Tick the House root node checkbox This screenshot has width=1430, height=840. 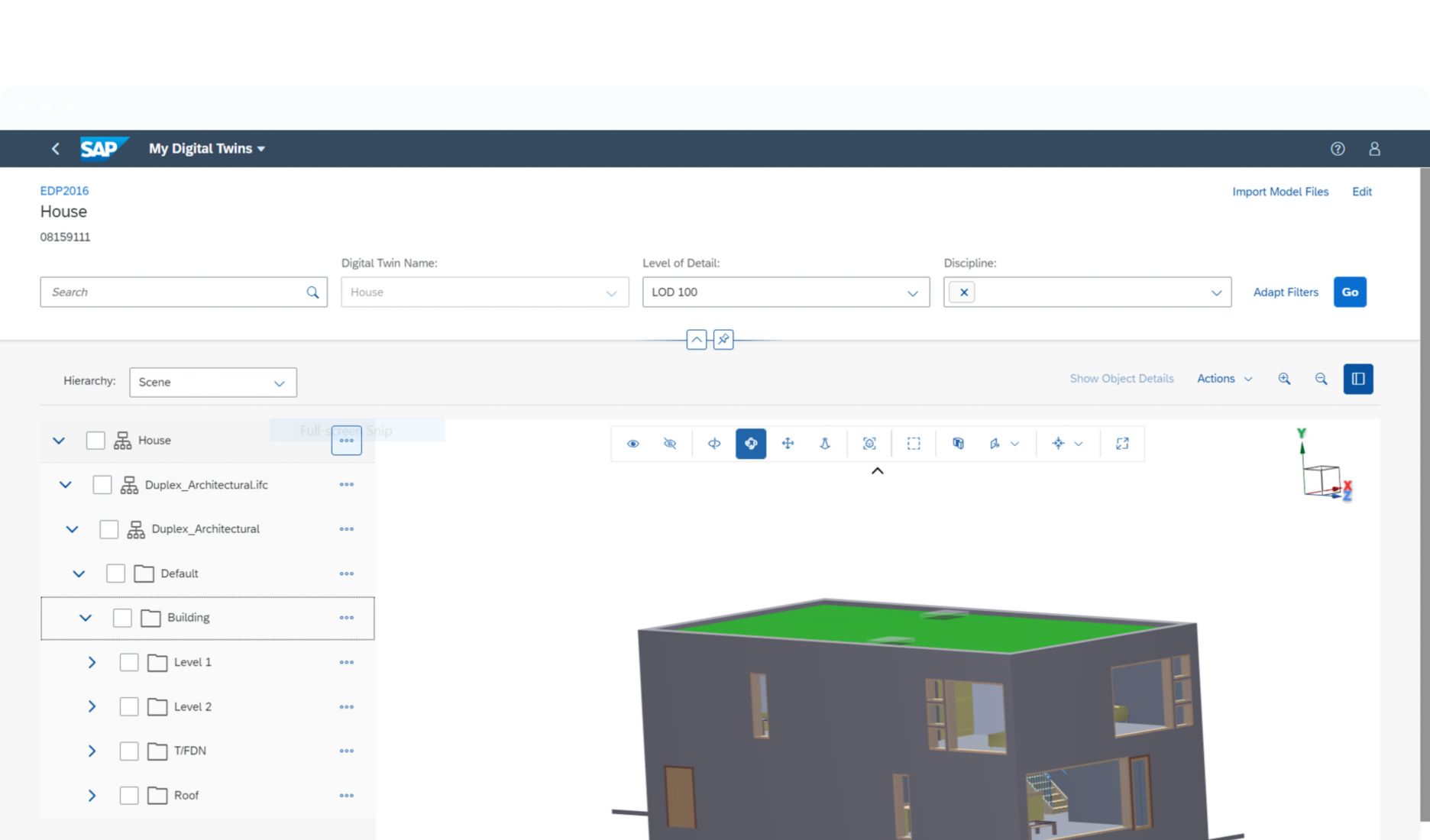click(x=95, y=440)
